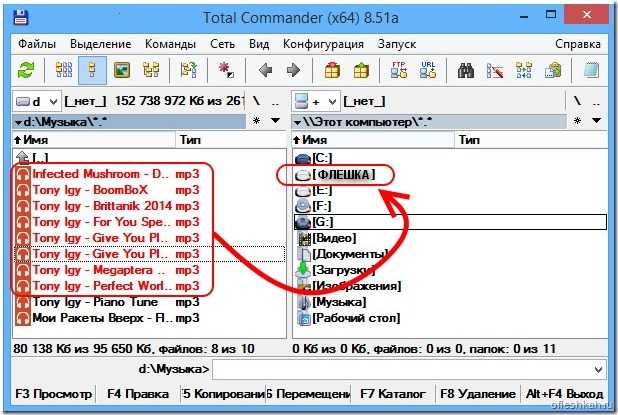Sort right panel by Тип column header
The image size is (618, 415).
click(x=532, y=140)
